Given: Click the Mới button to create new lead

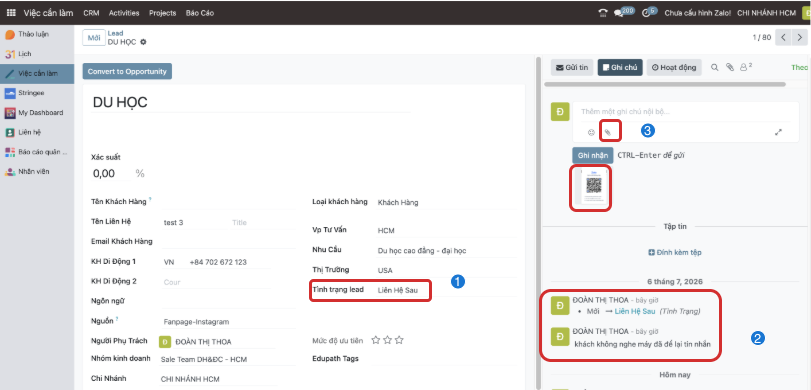Looking at the screenshot, I should [94, 38].
